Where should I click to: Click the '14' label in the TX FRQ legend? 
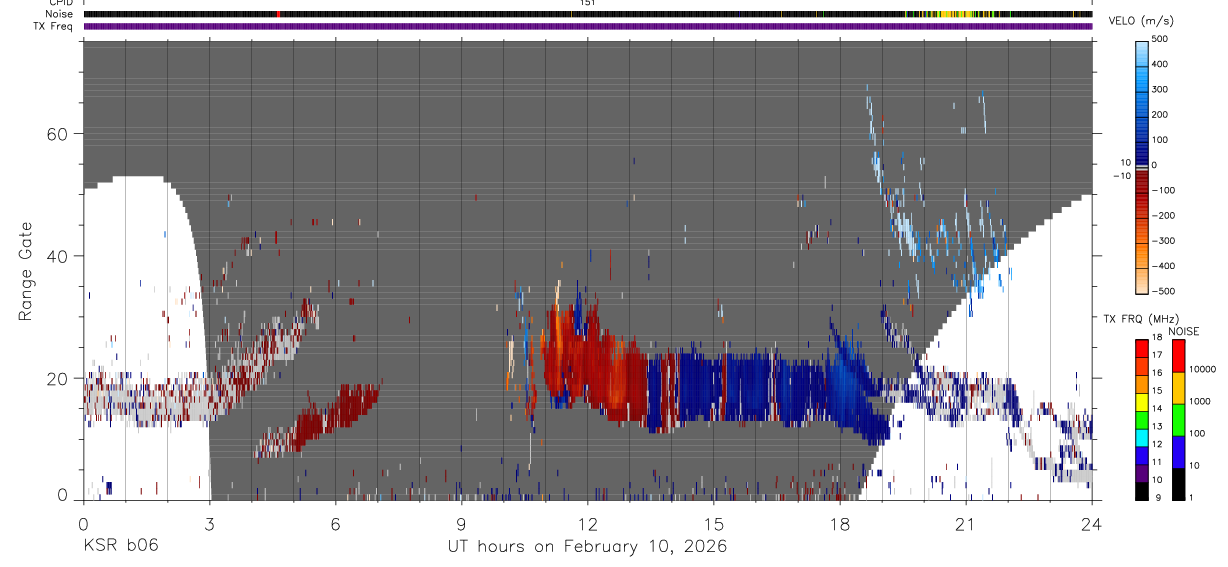point(1157,410)
